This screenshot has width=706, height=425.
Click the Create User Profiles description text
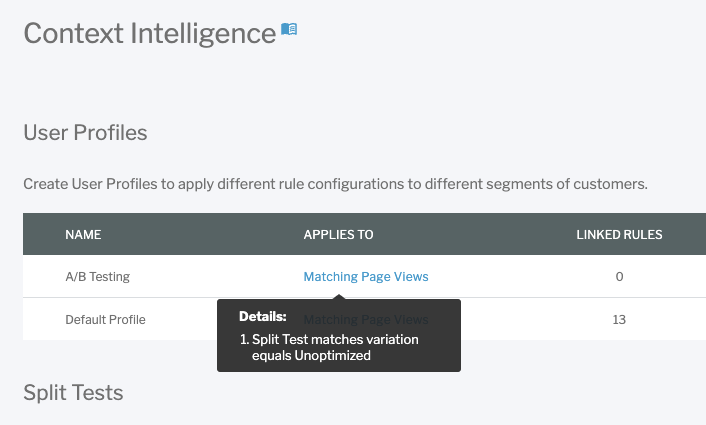click(x=335, y=184)
